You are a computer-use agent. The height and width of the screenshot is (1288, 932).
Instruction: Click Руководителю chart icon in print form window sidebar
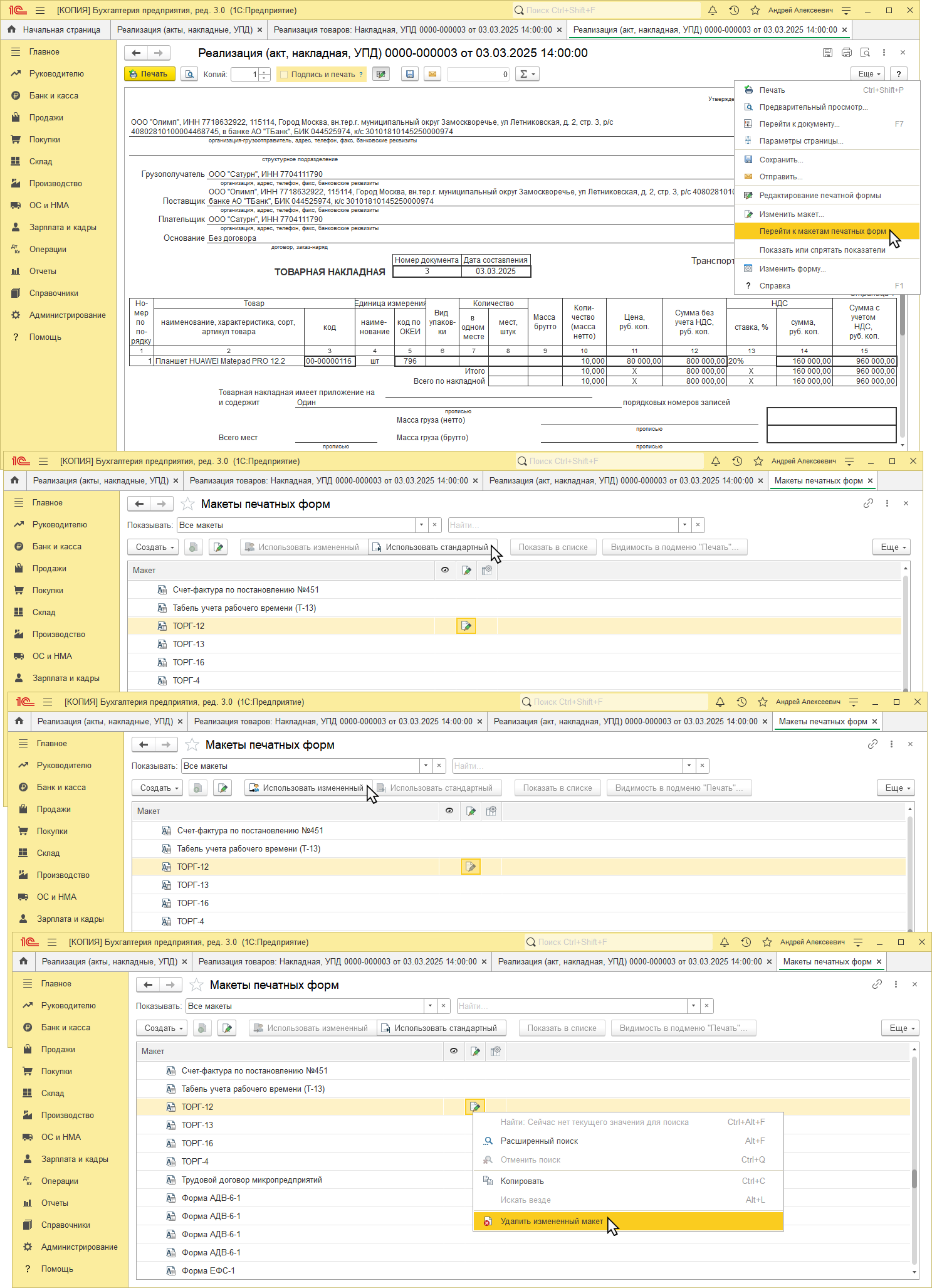click(x=16, y=74)
